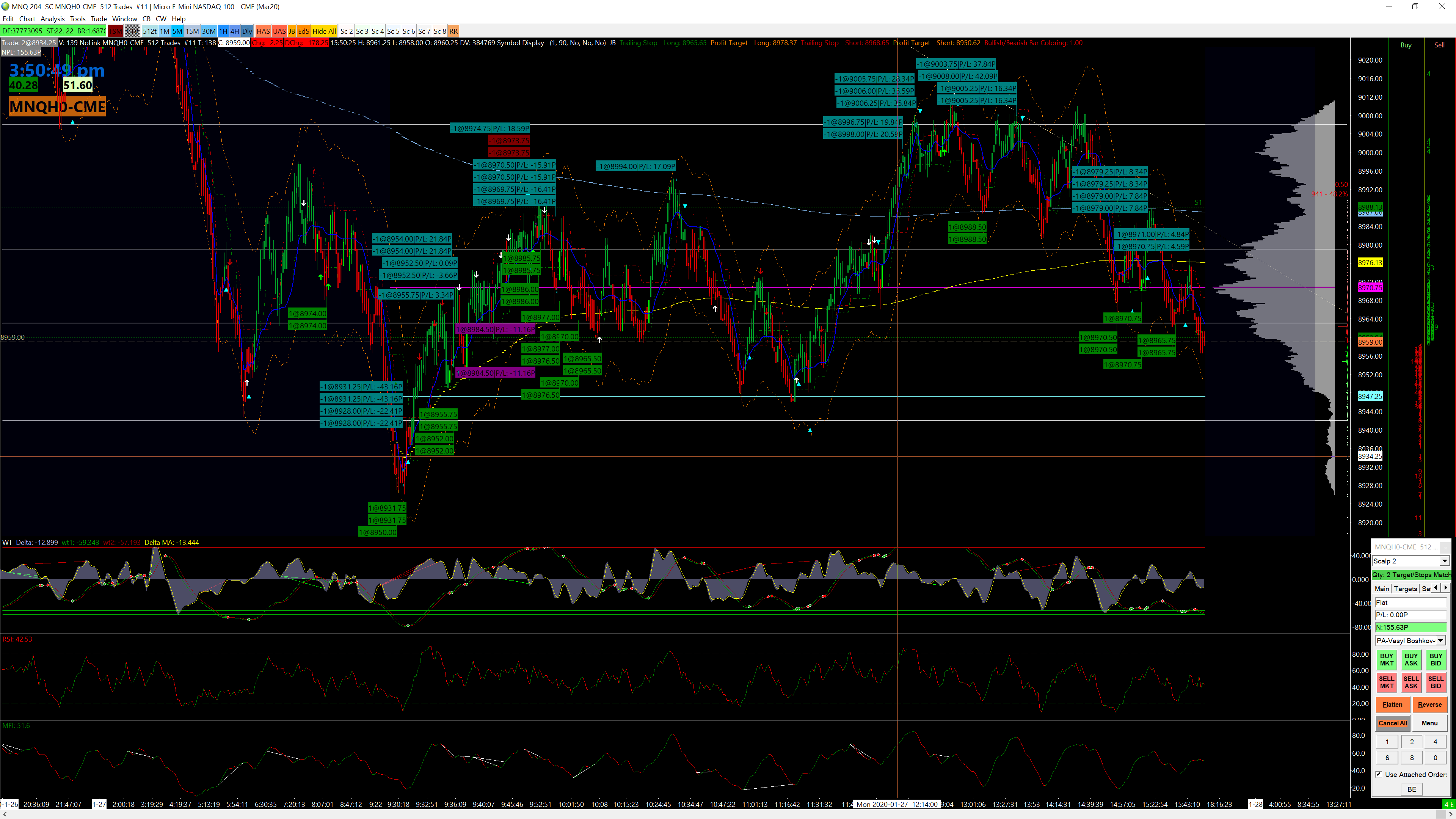Viewport: 1456px width, 819px height.
Task: Click the BE break-even button
Action: (1411, 789)
